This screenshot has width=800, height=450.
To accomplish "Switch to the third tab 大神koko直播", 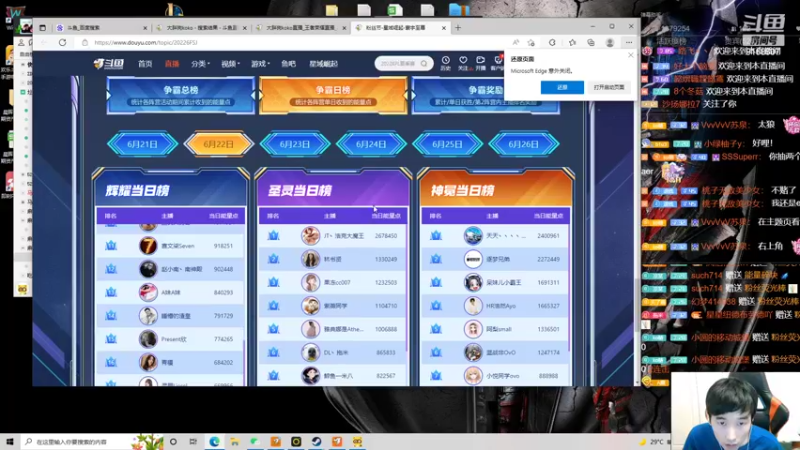I will coord(300,28).
